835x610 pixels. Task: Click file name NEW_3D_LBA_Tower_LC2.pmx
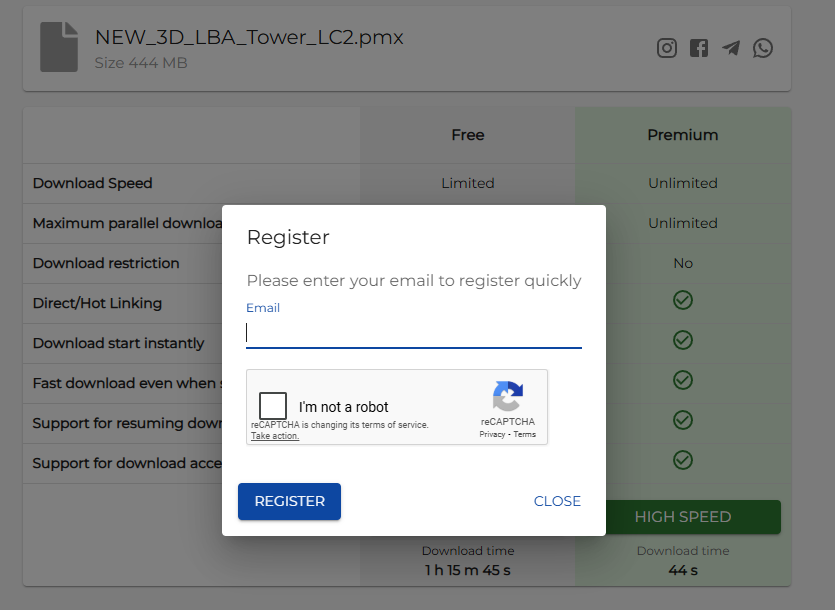pyautogui.click(x=249, y=37)
